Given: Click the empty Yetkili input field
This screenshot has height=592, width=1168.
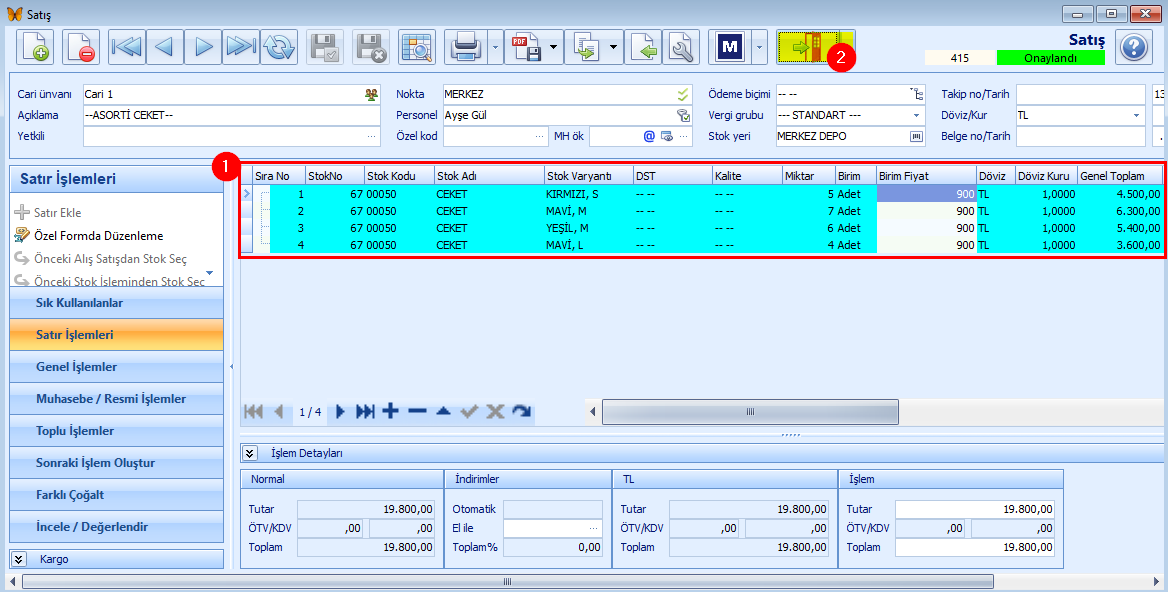Looking at the screenshot, I should (232, 136).
